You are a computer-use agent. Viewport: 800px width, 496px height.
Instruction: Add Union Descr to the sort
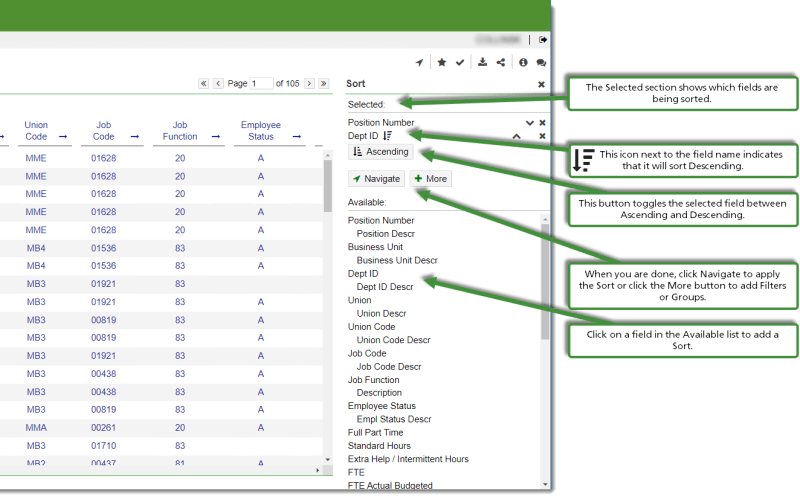pos(382,313)
